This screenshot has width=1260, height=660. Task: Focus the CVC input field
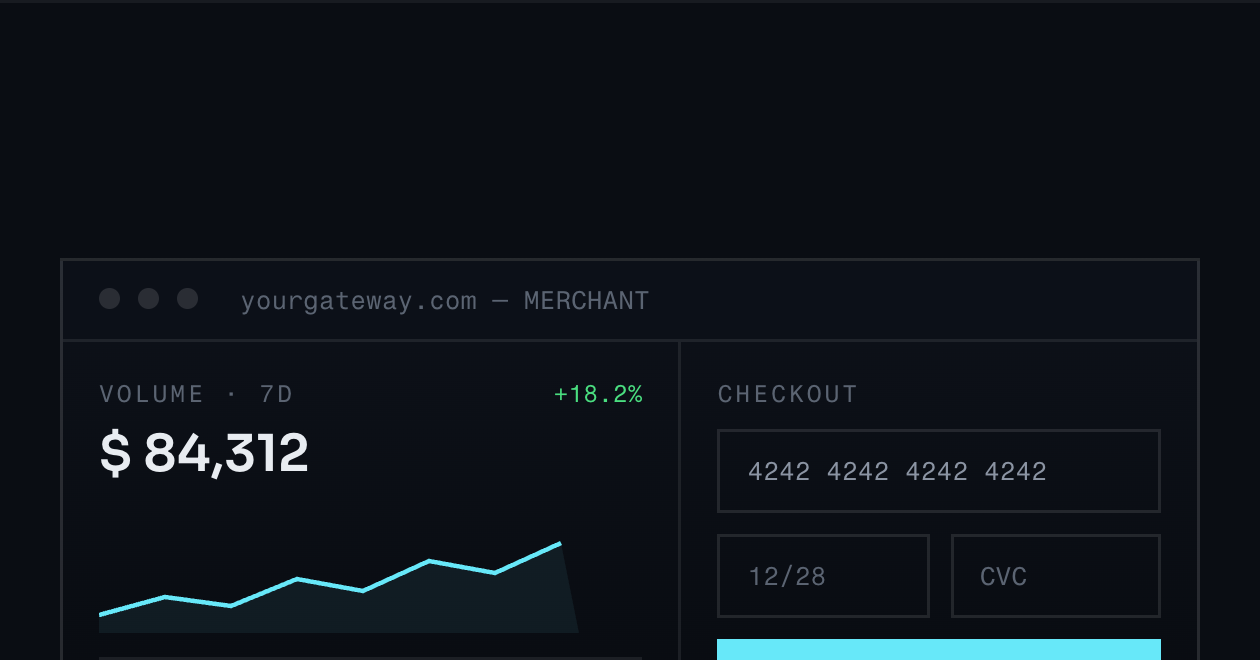pyautogui.click(x=1056, y=576)
